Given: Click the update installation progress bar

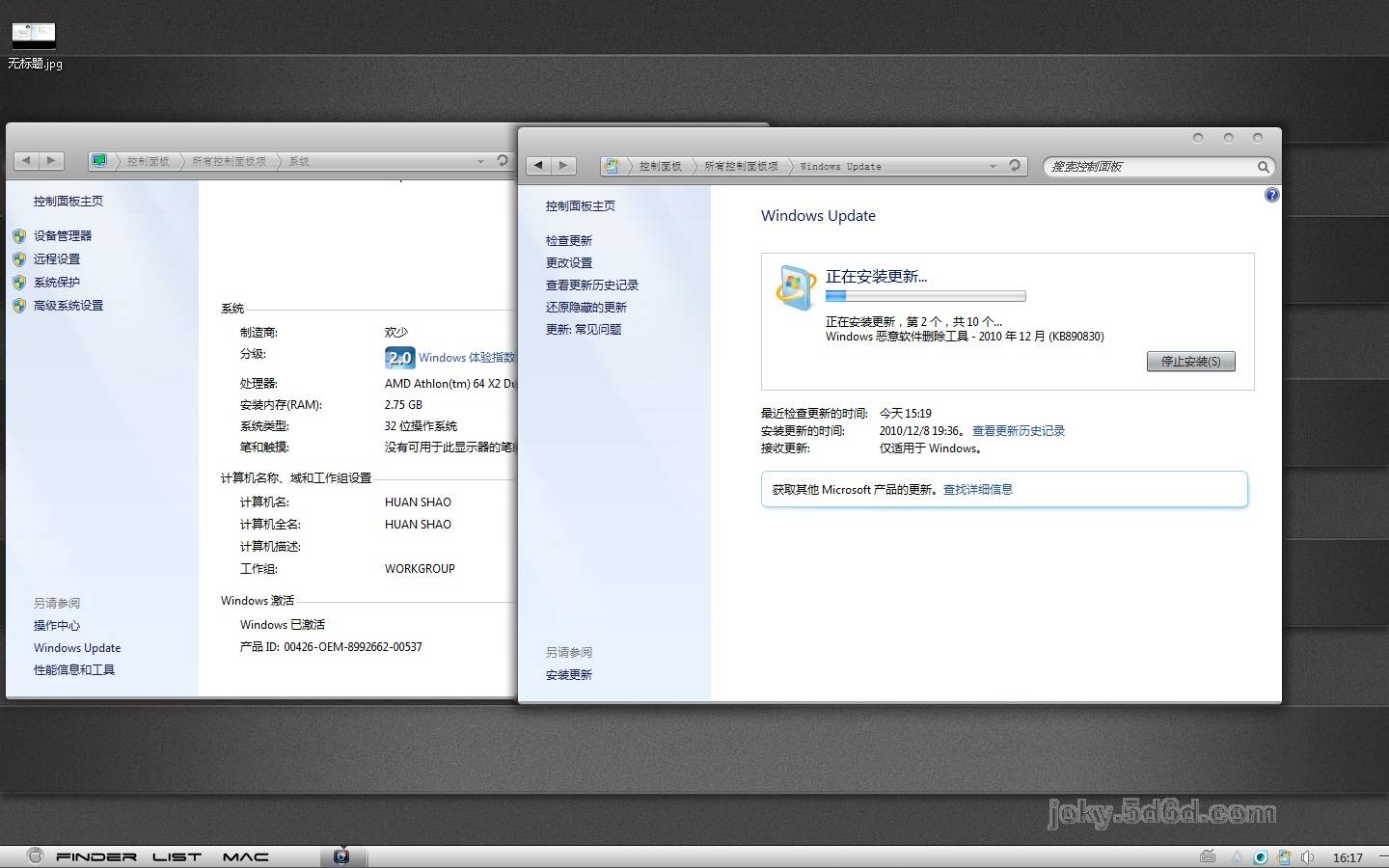Looking at the screenshot, I should tap(926, 296).
